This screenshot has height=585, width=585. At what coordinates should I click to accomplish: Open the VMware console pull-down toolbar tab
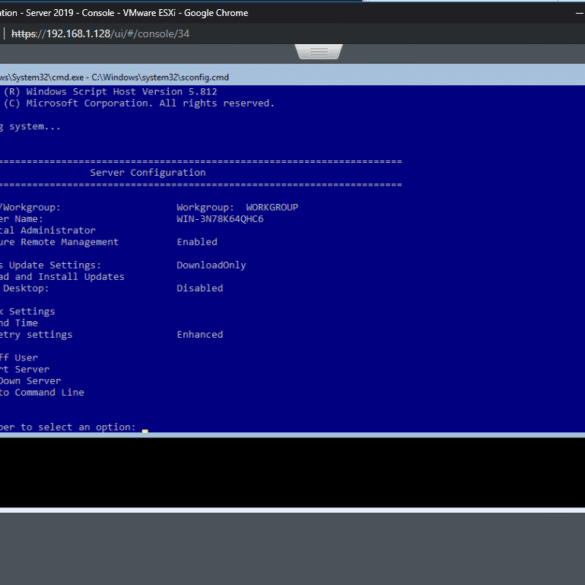click(318, 51)
